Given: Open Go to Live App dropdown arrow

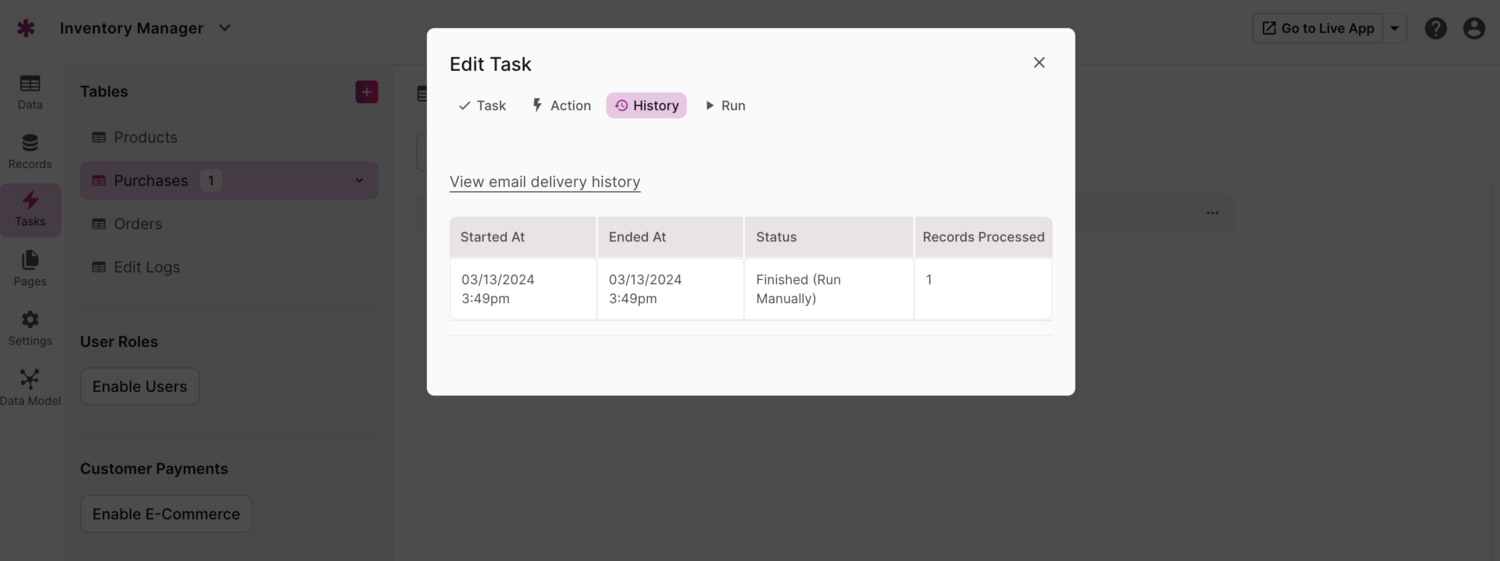Looking at the screenshot, I should [1394, 28].
